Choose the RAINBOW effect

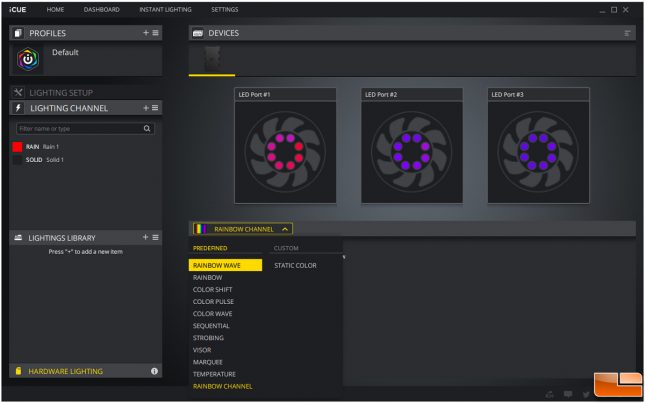(208, 278)
